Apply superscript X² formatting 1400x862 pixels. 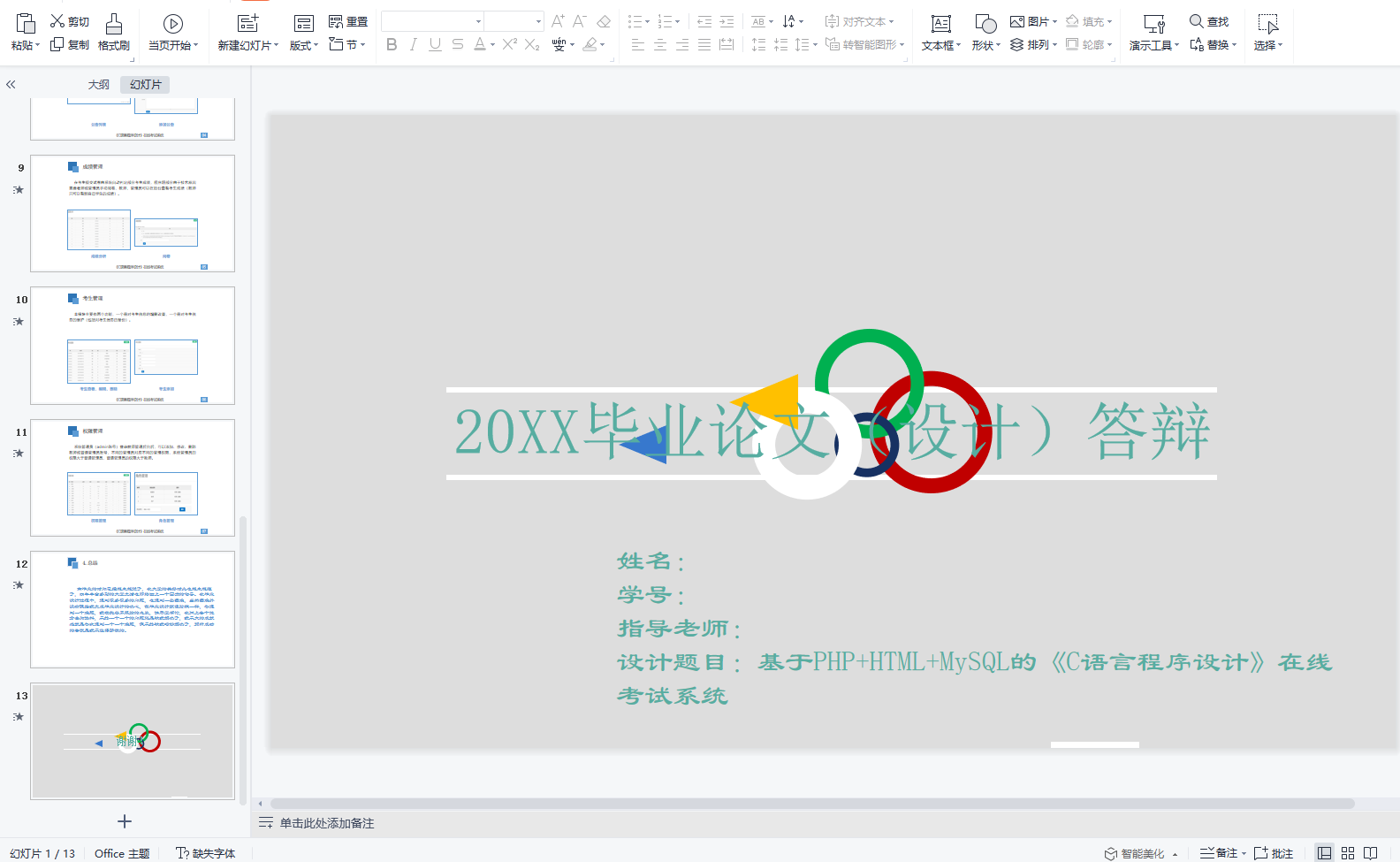pos(510,44)
